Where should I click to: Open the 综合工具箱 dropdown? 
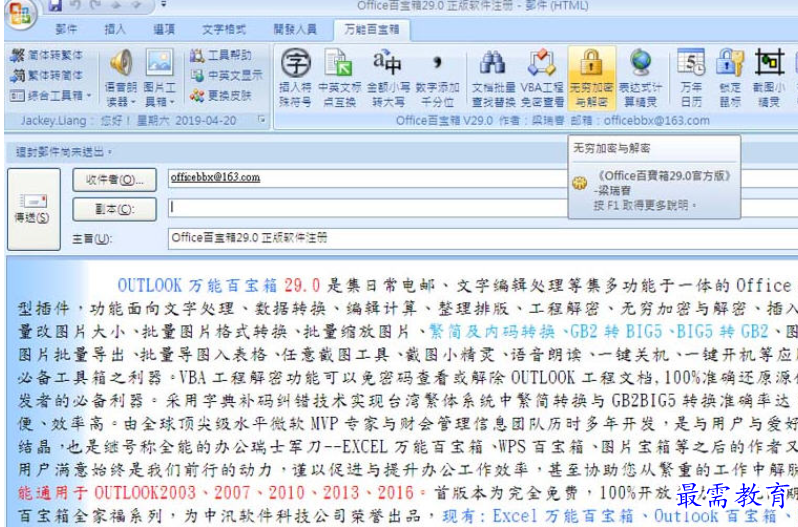tap(51, 96)
